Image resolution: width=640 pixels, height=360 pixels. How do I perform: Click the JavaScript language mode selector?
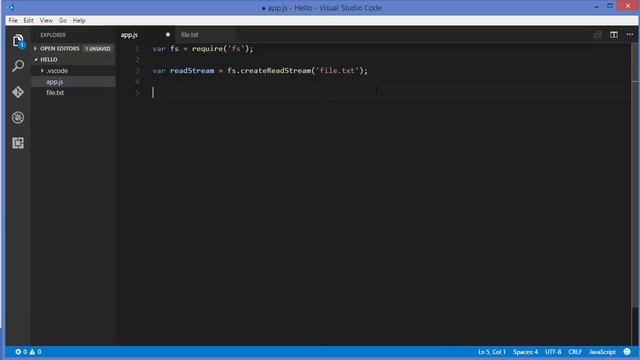point(602,352)
